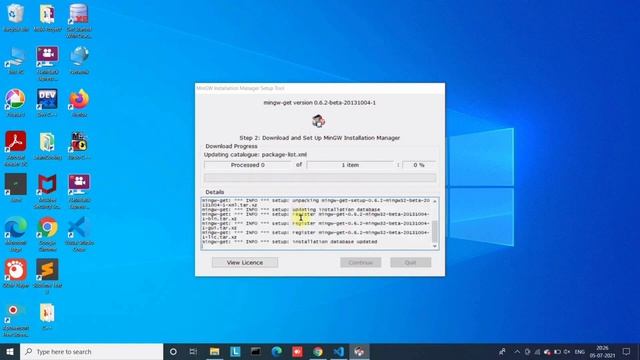This screenshot has height=360, width=640.
Task: Switch to Microsoft Edge on taskbar
Action: click(x=277, y=351)
